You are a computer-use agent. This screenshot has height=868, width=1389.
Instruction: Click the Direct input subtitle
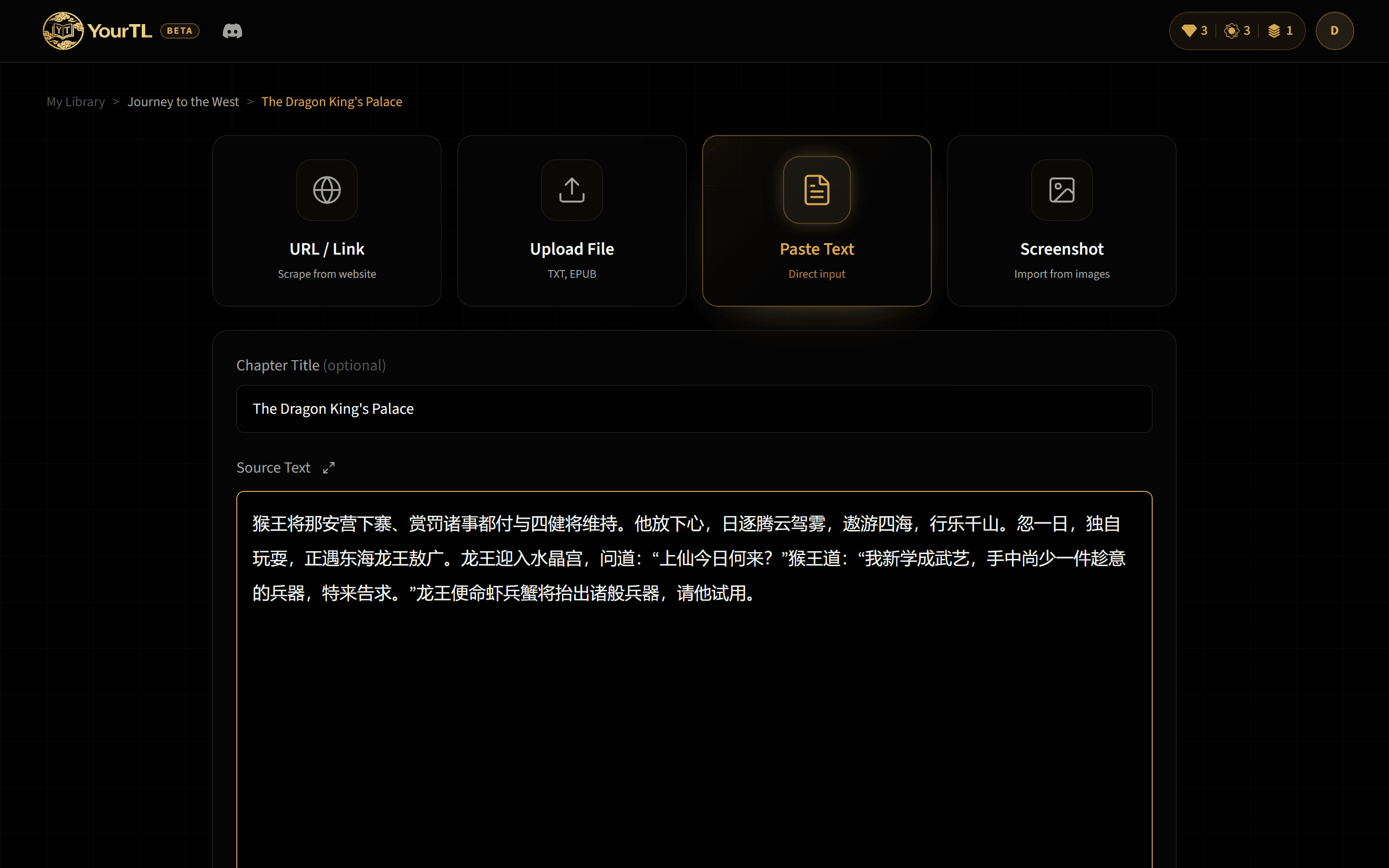(817, 274)
